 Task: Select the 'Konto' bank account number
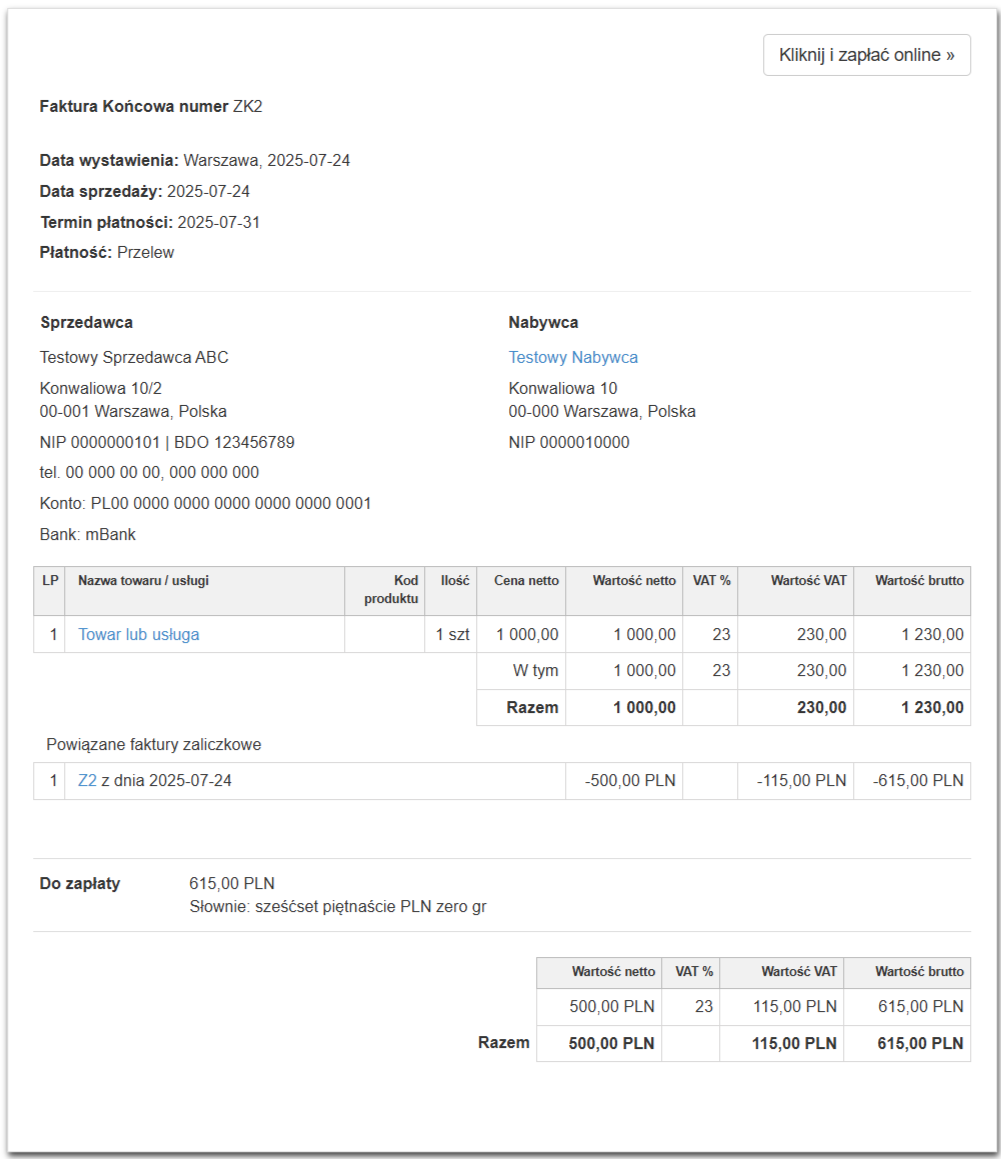[x=231, y=503]
